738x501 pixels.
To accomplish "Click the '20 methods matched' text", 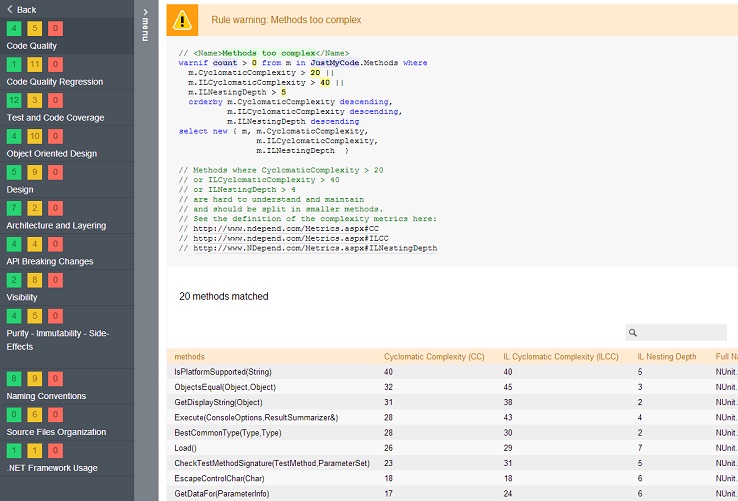I will (x=224, y=296).
